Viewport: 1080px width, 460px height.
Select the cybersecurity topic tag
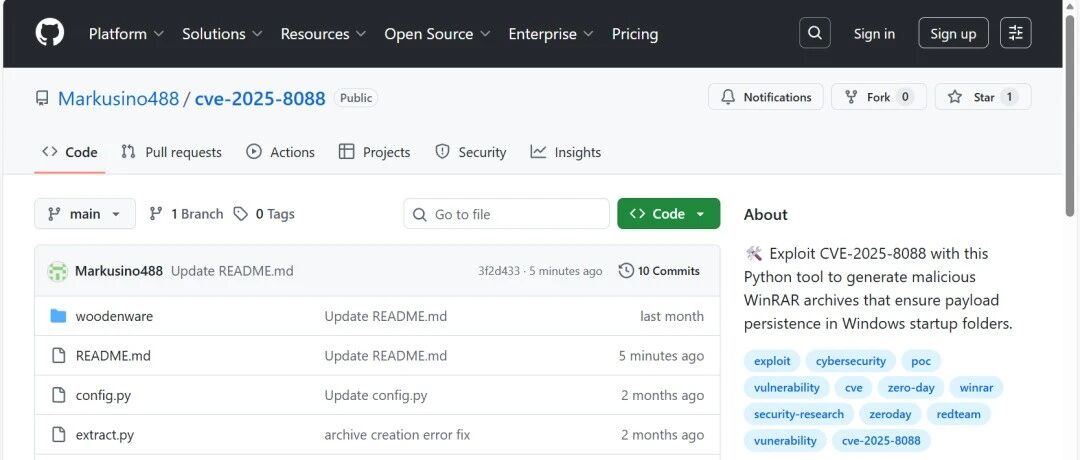pyautogui.click(x=851, y=361)
